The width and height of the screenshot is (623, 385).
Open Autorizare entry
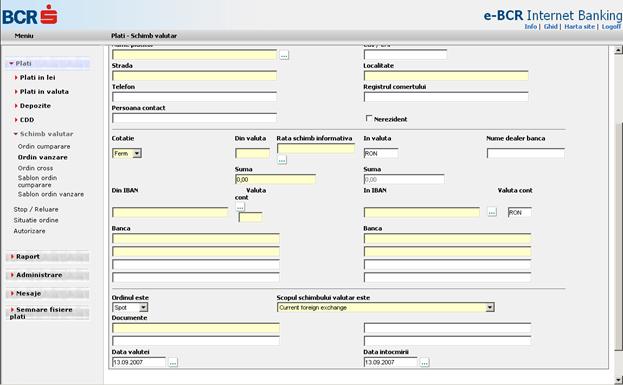pyautogui.click(x=29, y=231)
